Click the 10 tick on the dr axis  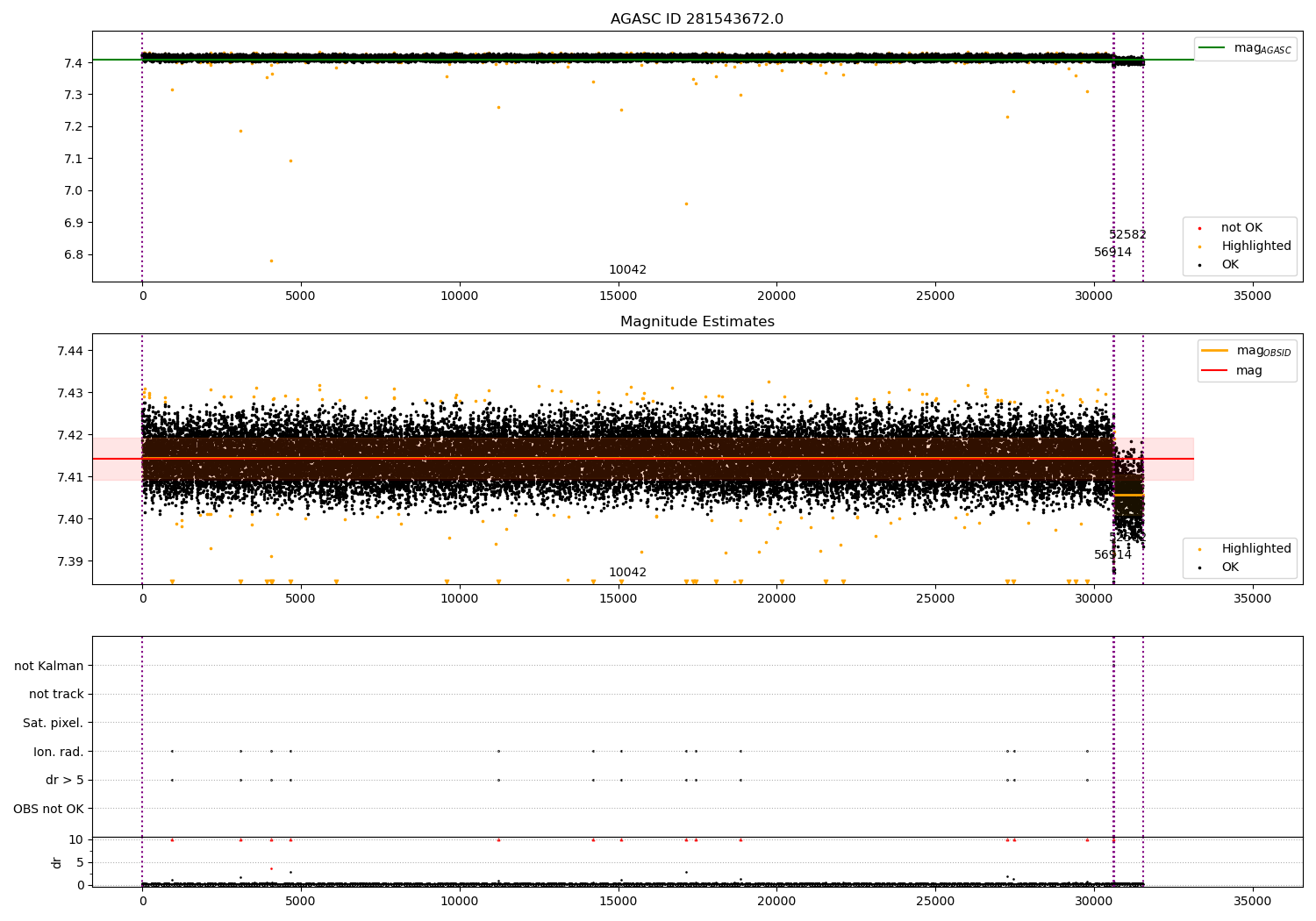tap(76, 839)
